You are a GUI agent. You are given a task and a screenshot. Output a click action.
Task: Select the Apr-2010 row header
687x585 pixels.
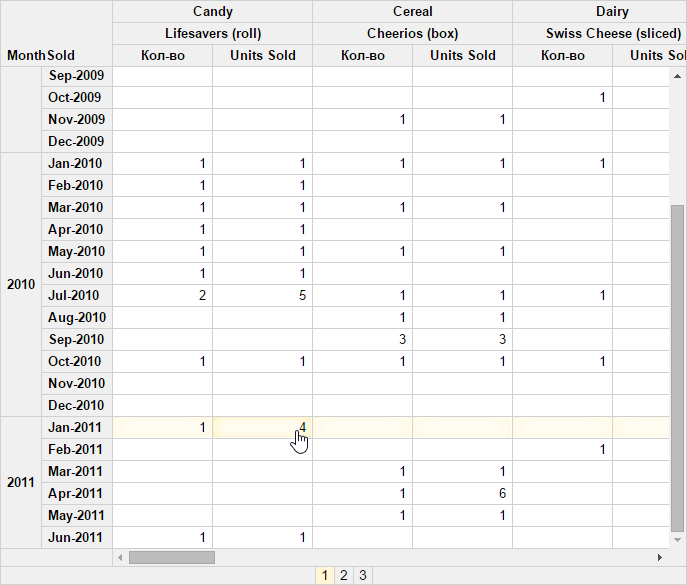tap(77, 229)
